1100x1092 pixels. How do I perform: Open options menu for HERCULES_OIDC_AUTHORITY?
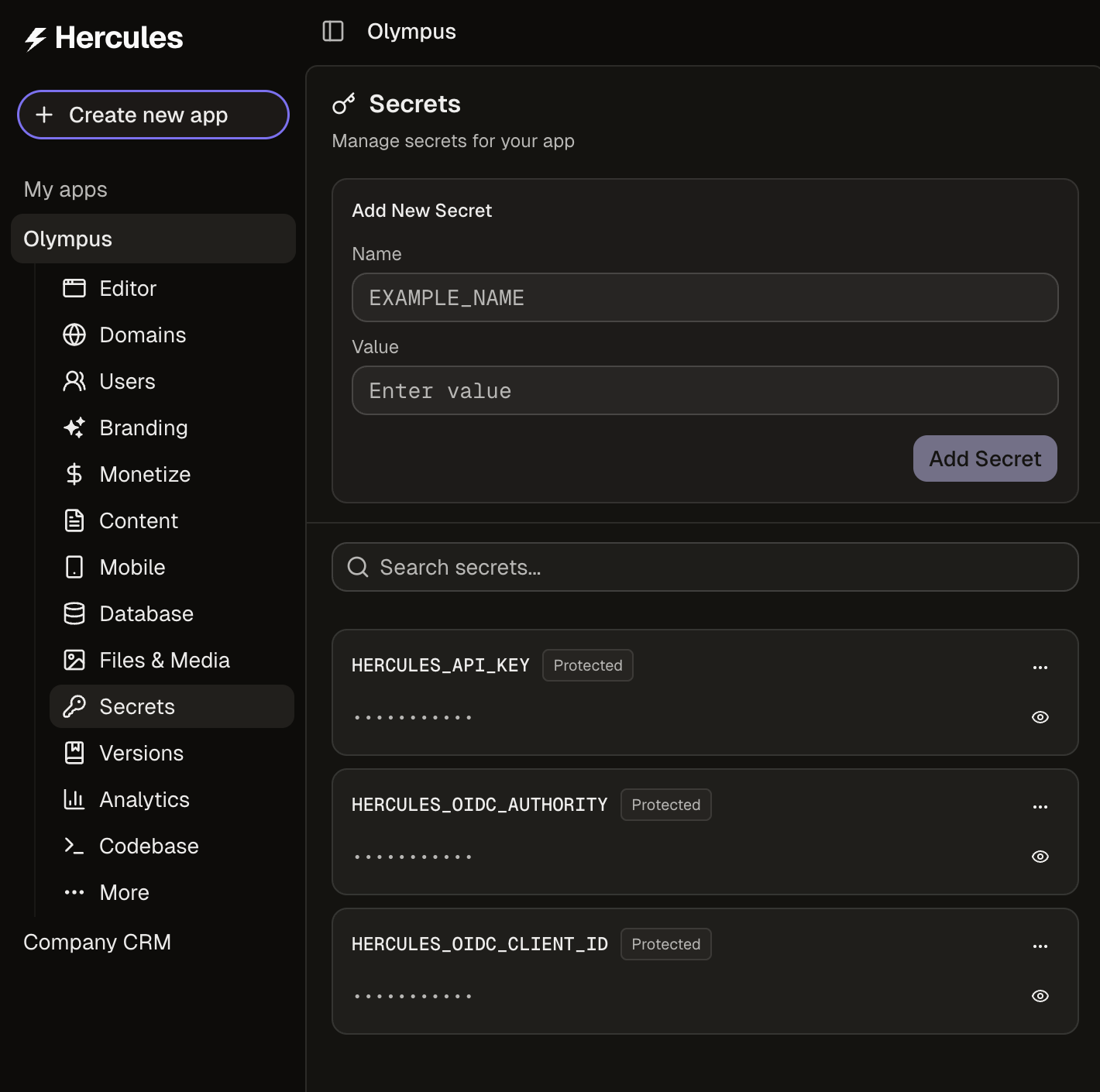(x=1040, y=807)
